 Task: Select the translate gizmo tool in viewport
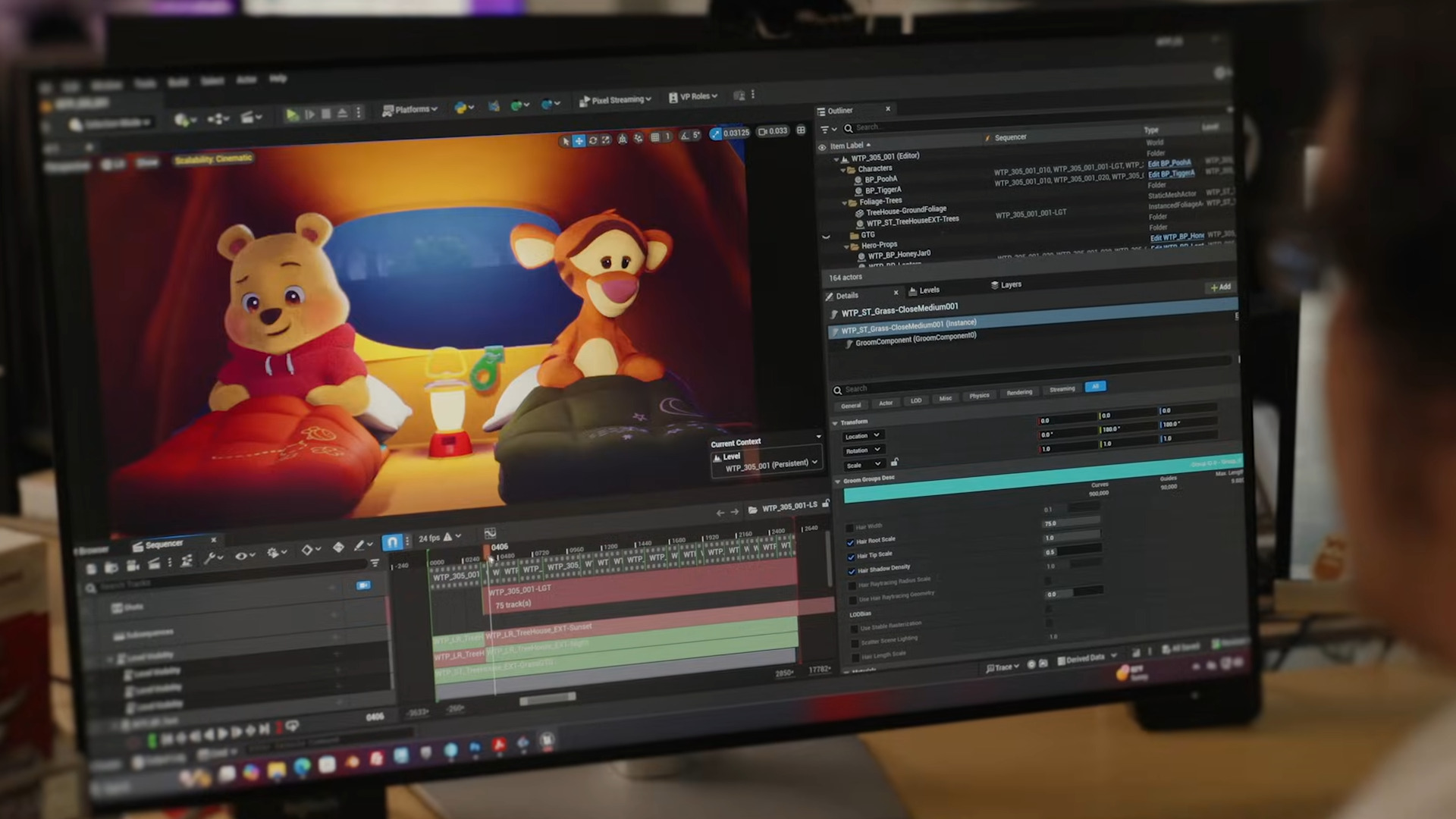point(579,141)
